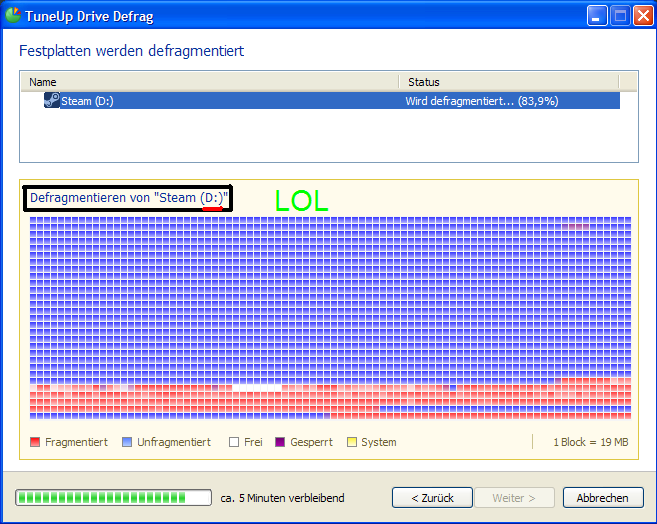Click the yellow System legend swatch
The width and height of the screenshot is (657, 524).
pos(352,442)
